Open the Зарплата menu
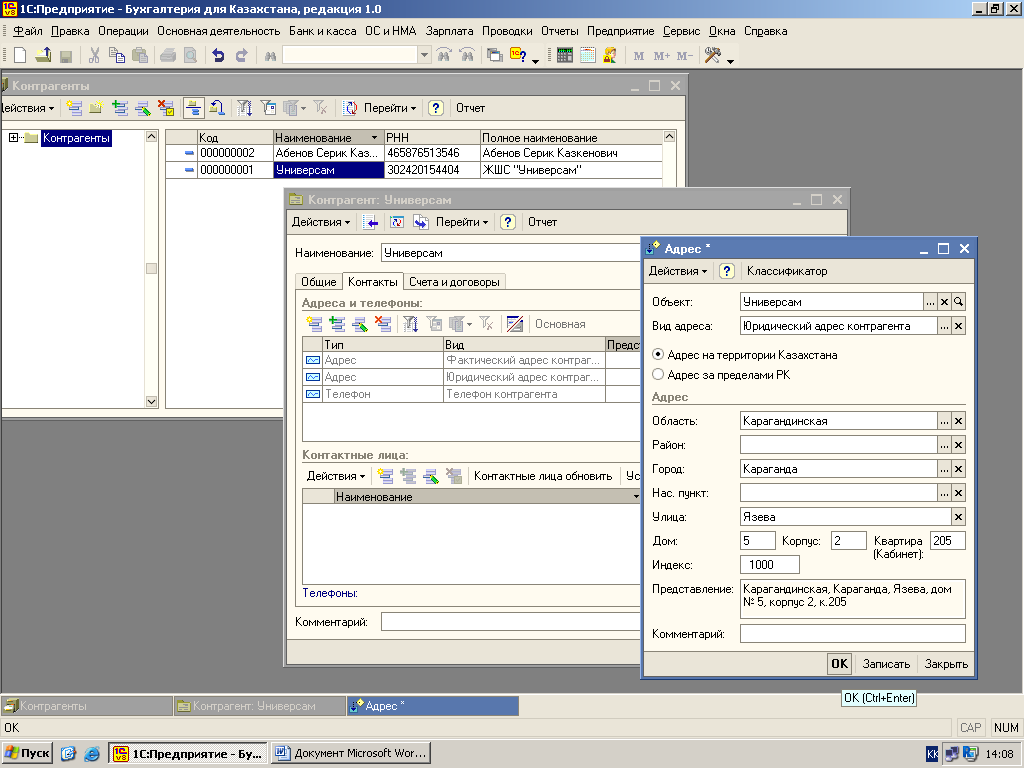The image size is (1024, 768). [449, 31]
